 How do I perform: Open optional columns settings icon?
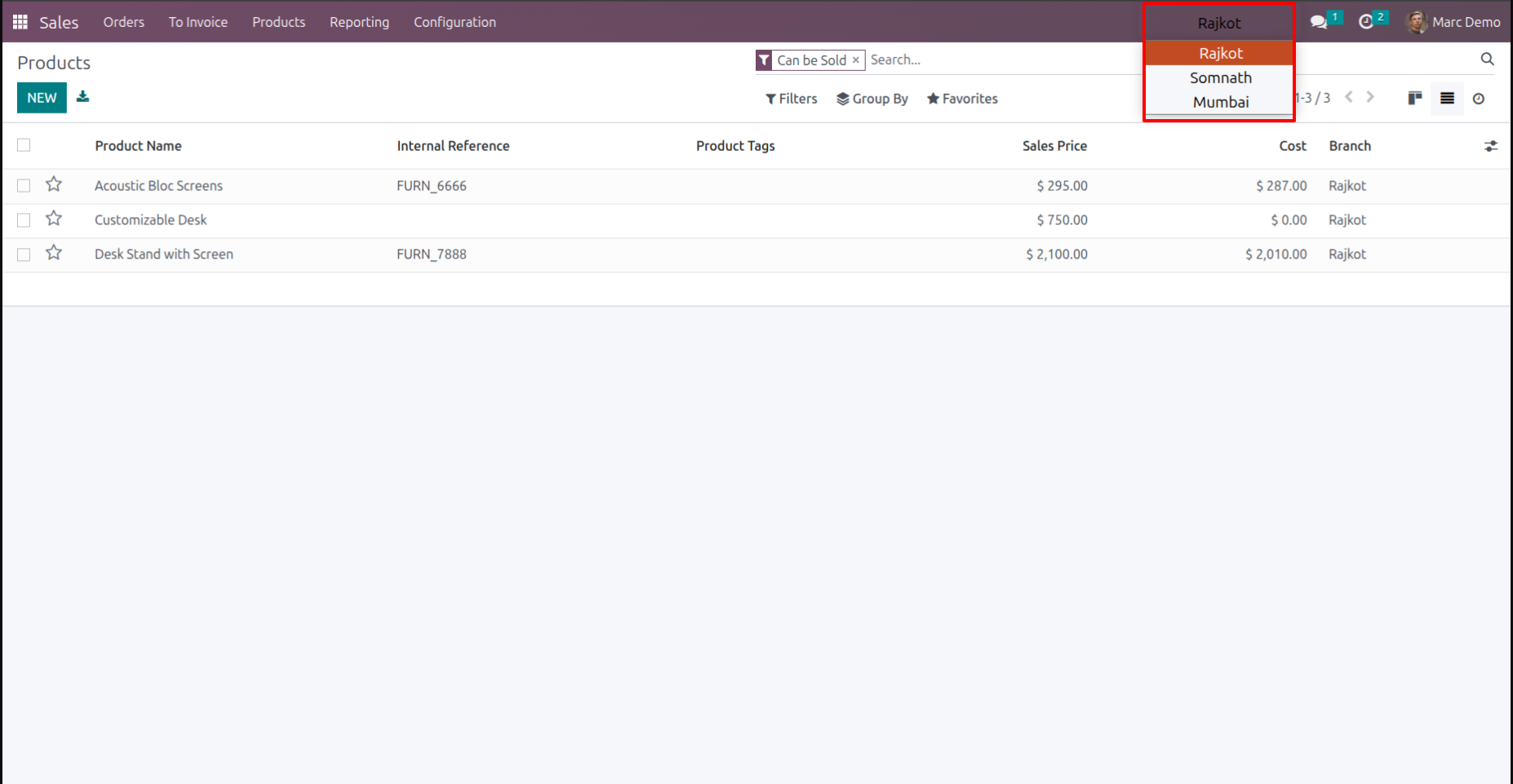point(1491,146)
